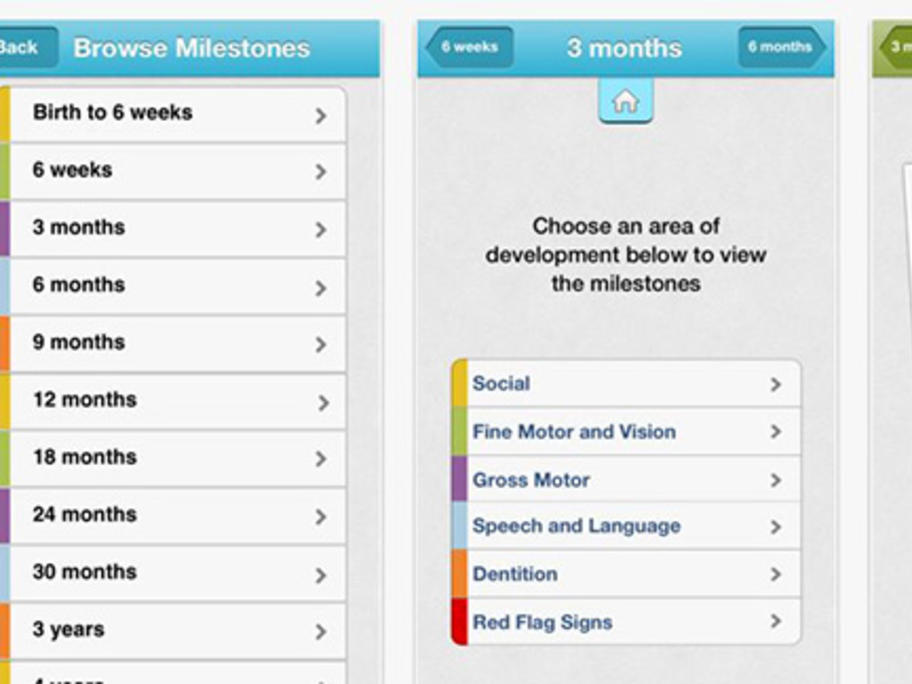Click the red color tab of Red Flag Signs

[x=459, y=622]
